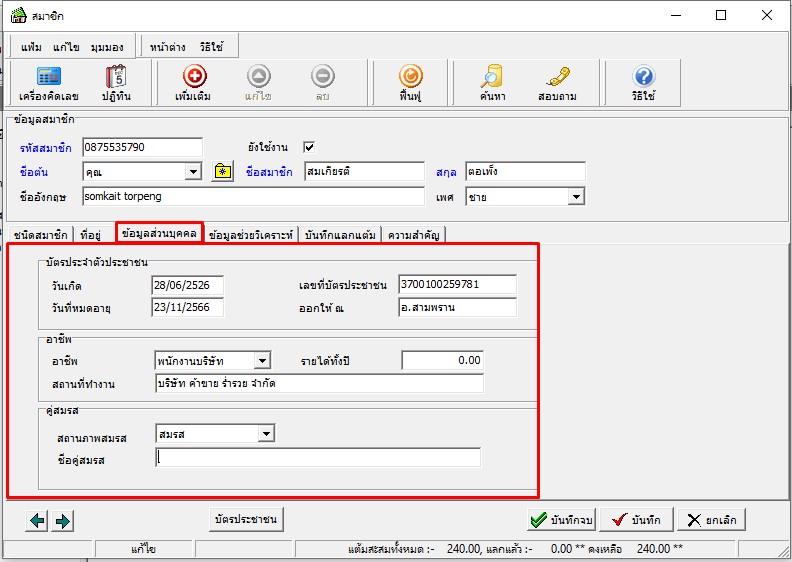Expand the occupation (อาชีพ) dropdown

coord(262,360)
